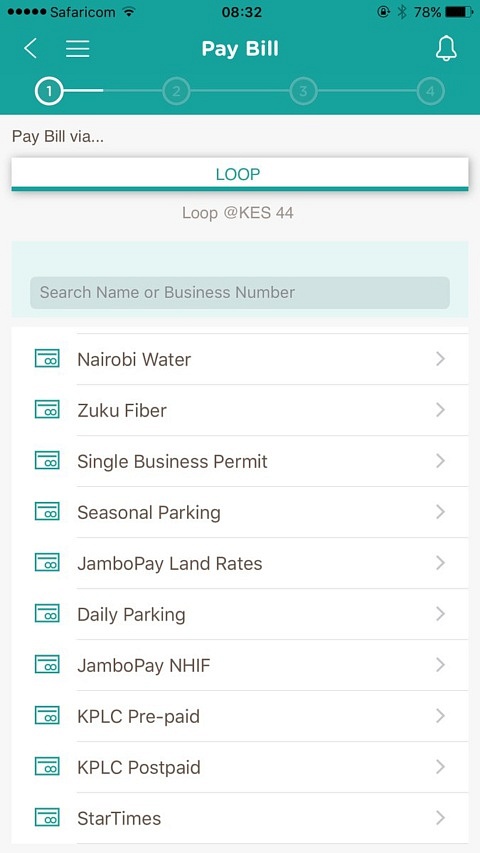This screenshot has width=480, height=853.
Task: Tap the Bluetooth status bar icon
Action: [402, 11]
